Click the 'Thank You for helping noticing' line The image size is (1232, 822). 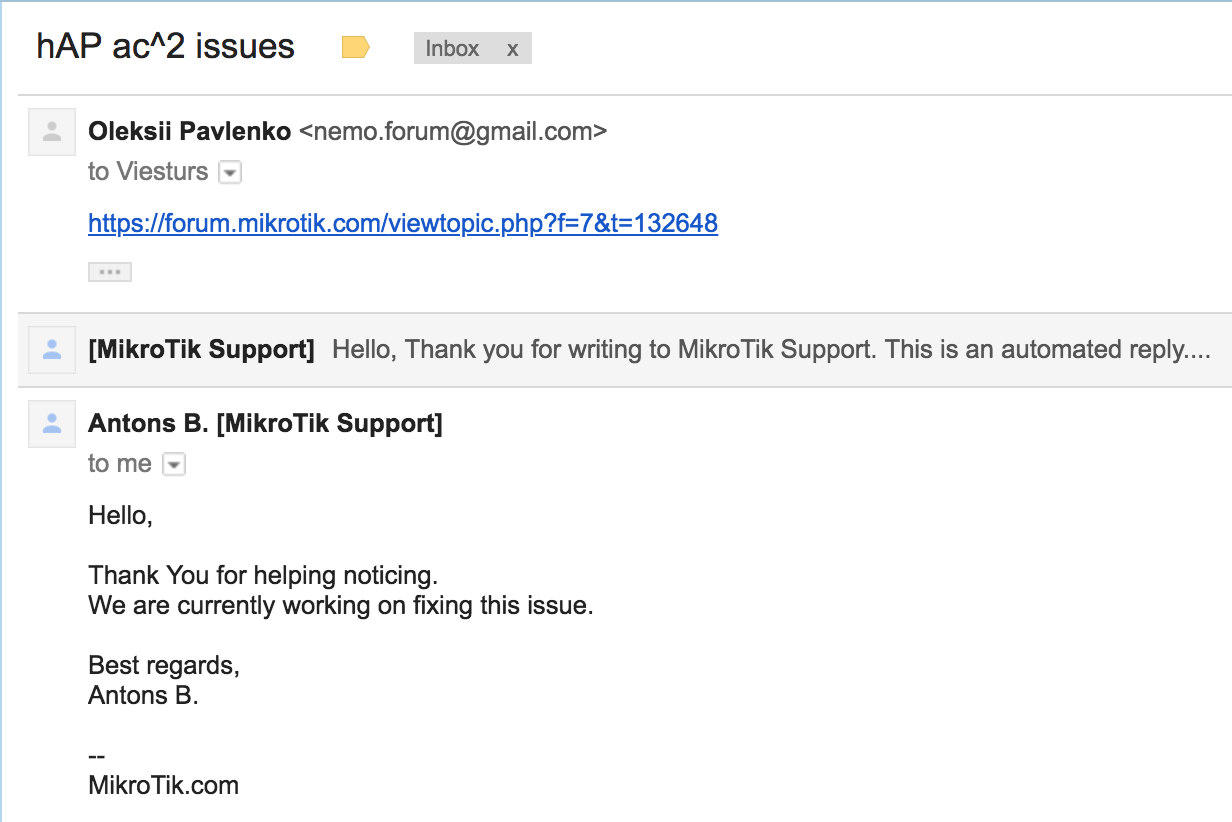[x=263, y=576]
